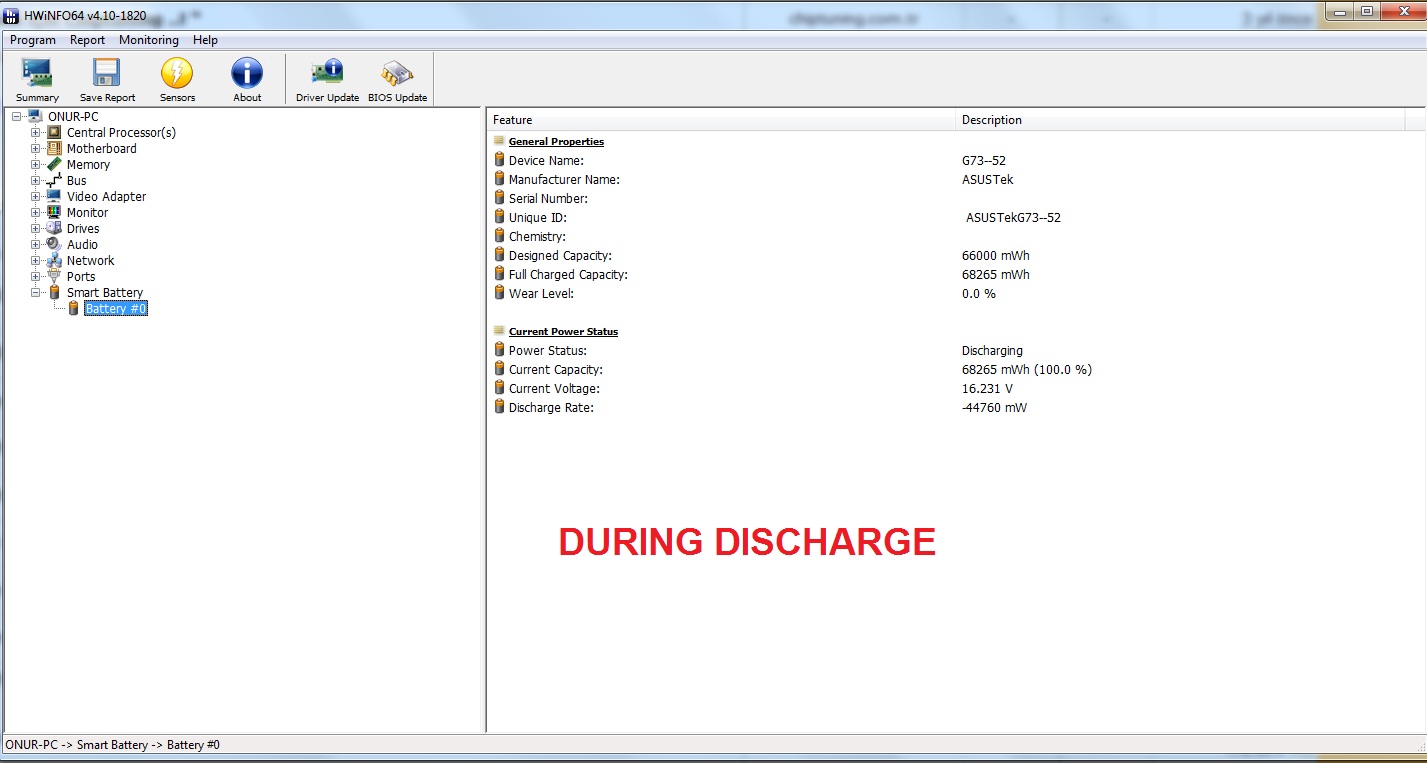Screen dimensions: 1427x763
Task: Select the Network tree label
Action: pyautogui.click(x=91, y=261)
